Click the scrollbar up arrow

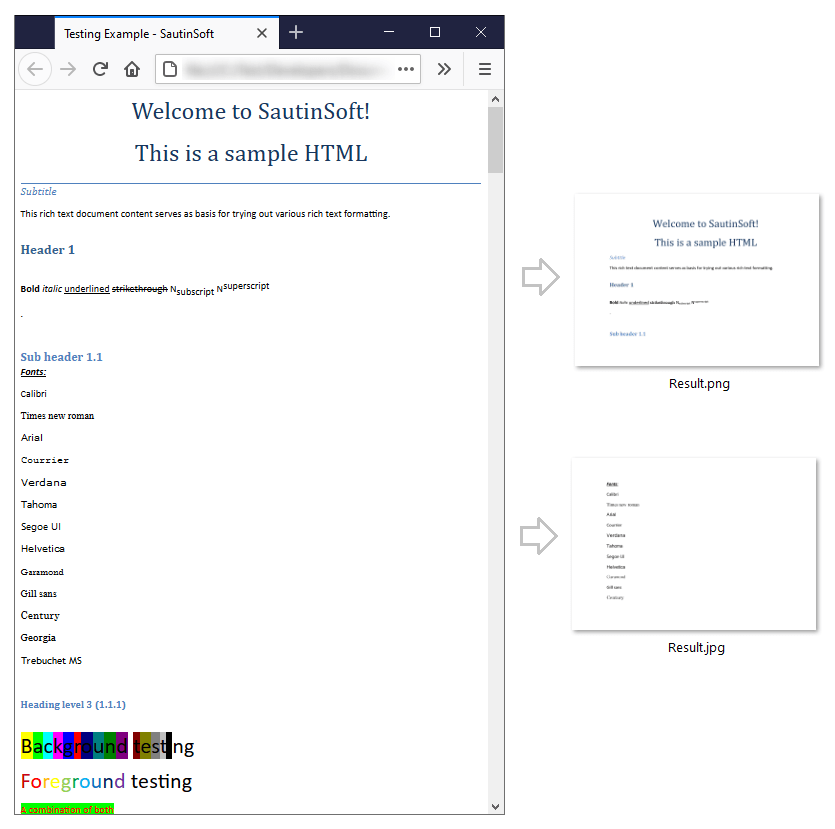(495, 97)
